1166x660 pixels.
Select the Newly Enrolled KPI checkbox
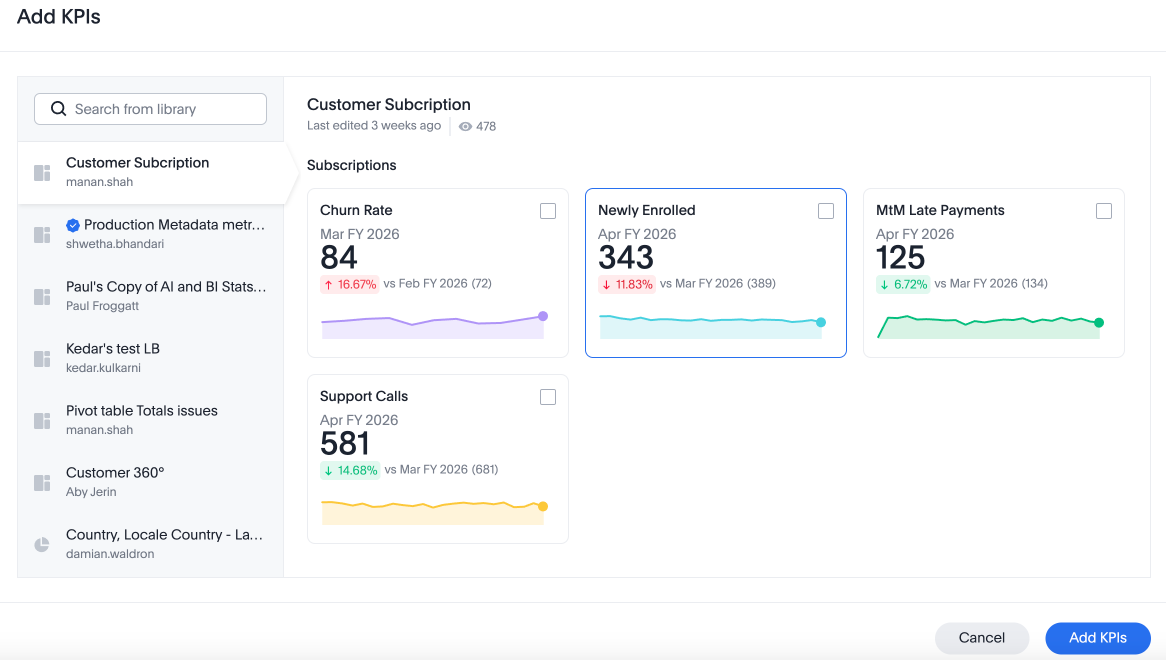(826, 211)
